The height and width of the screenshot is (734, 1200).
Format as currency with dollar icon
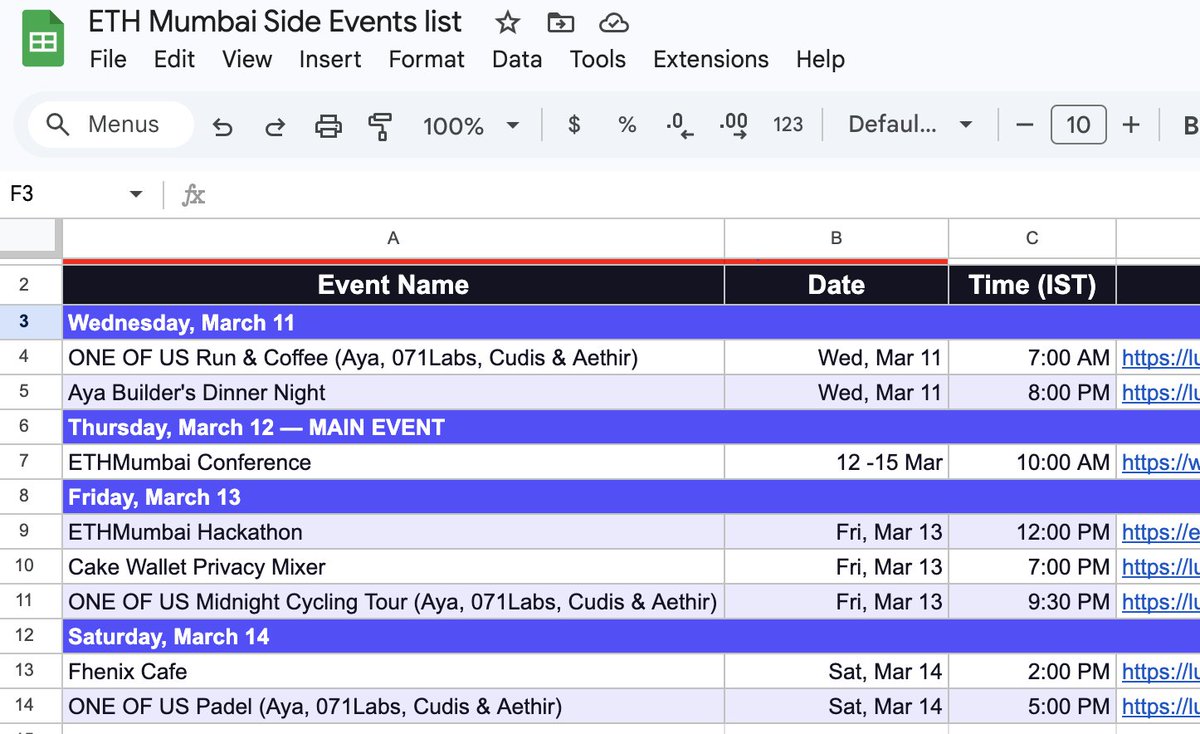coord(574,125)
